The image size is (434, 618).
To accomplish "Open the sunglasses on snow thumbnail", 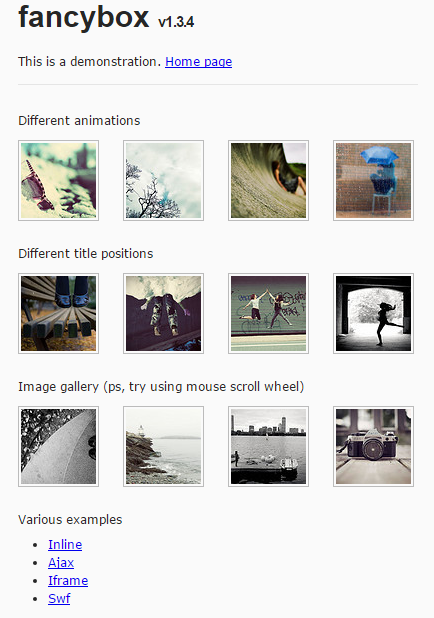I will [58, 180].
